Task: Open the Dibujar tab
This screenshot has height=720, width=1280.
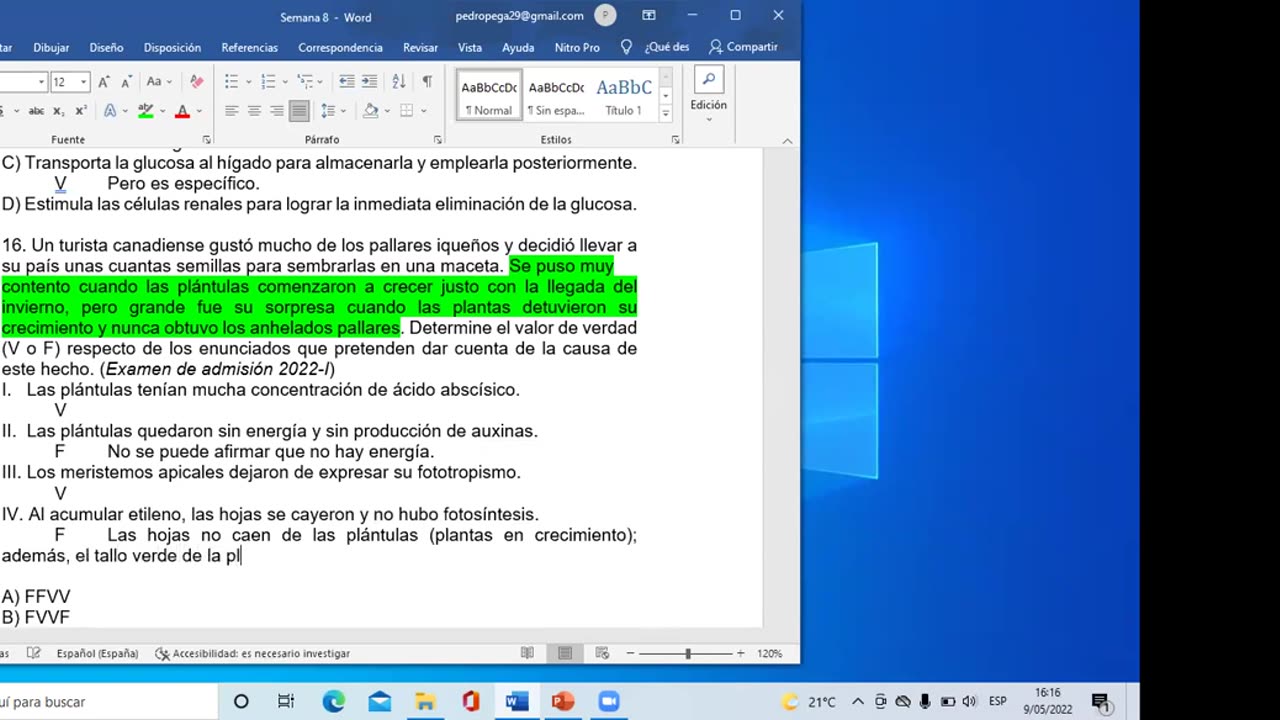Action: (51, 47)
